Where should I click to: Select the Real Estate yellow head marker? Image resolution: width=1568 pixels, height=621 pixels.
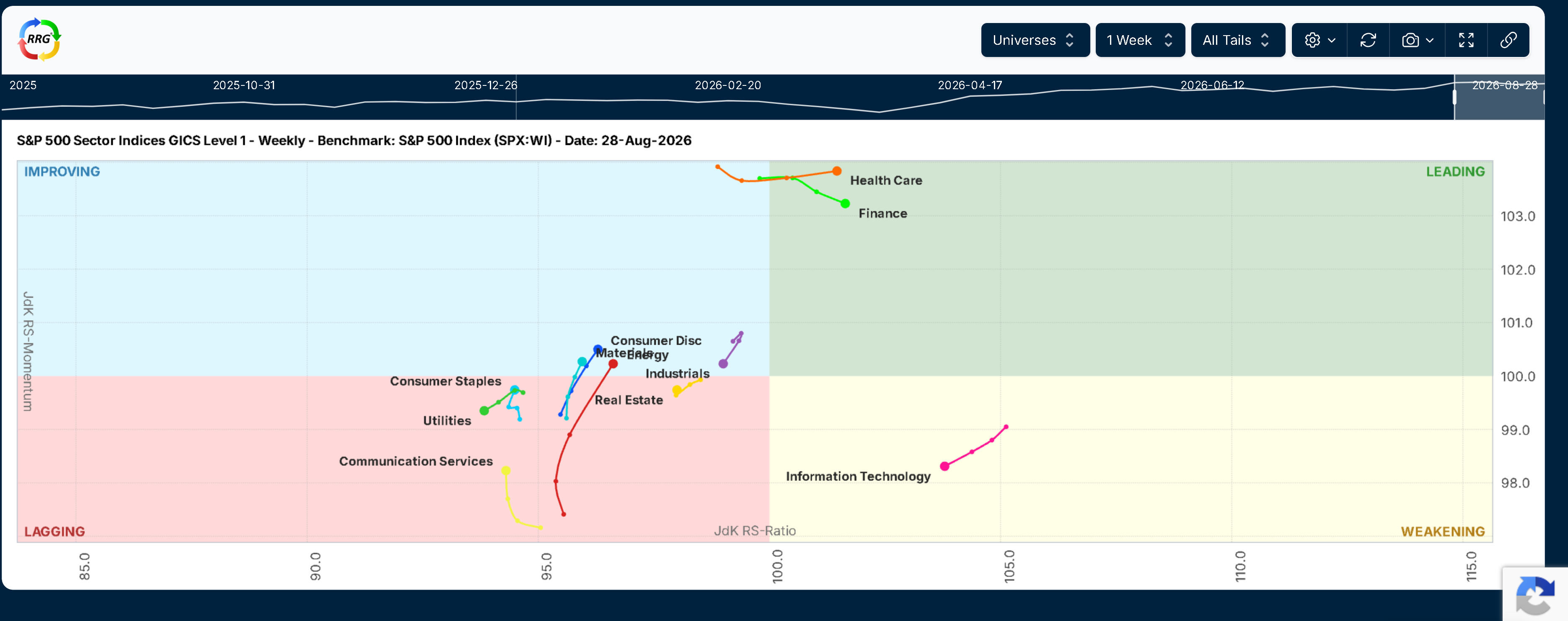pyautogui.click(x=676, y=390)
